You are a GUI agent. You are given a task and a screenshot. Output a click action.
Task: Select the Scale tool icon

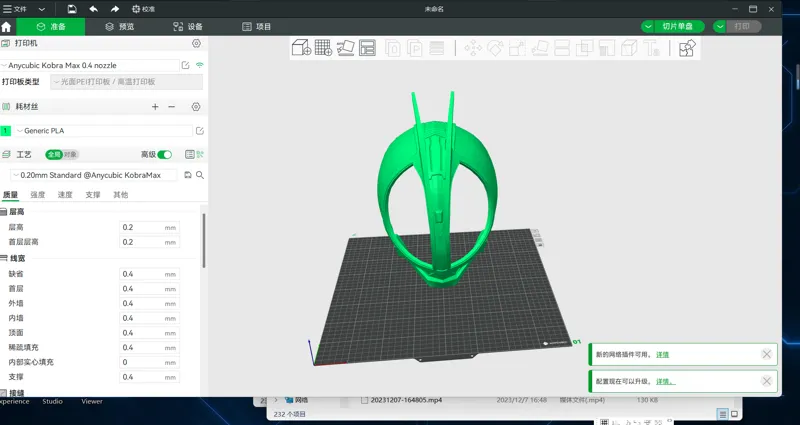click(x=517, y=48)
